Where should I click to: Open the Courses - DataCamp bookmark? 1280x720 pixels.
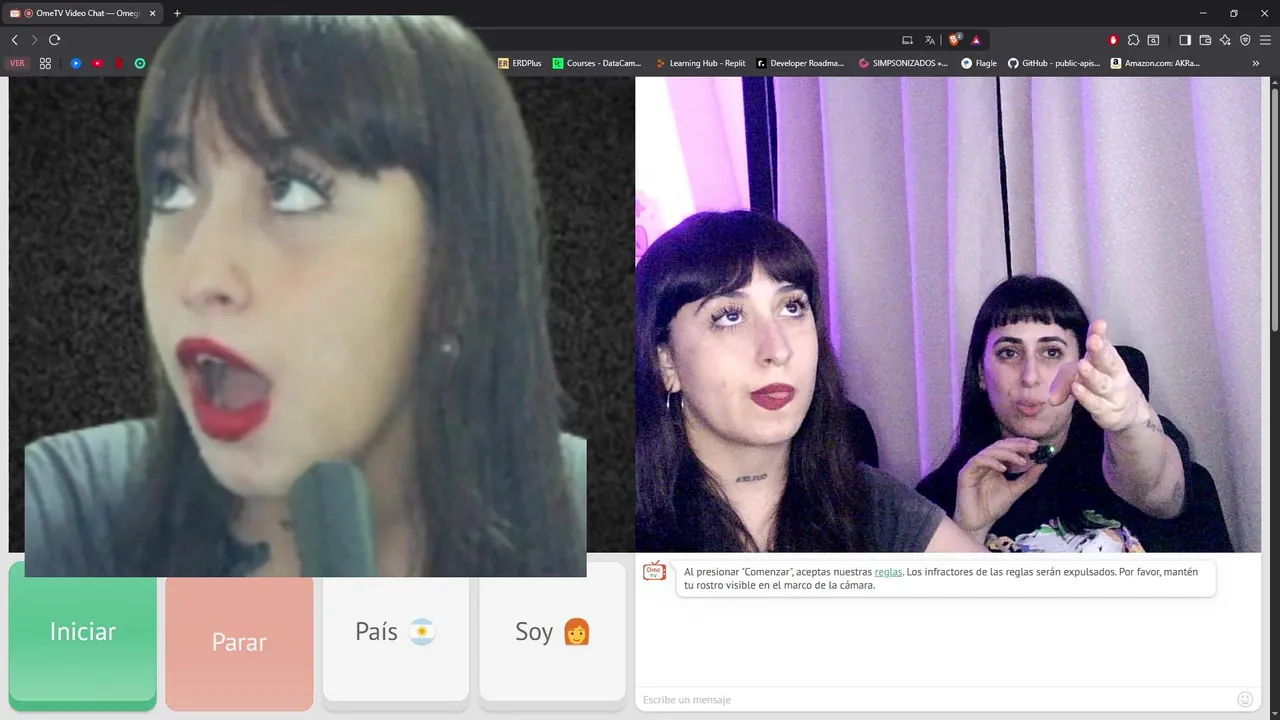[597, 63]
